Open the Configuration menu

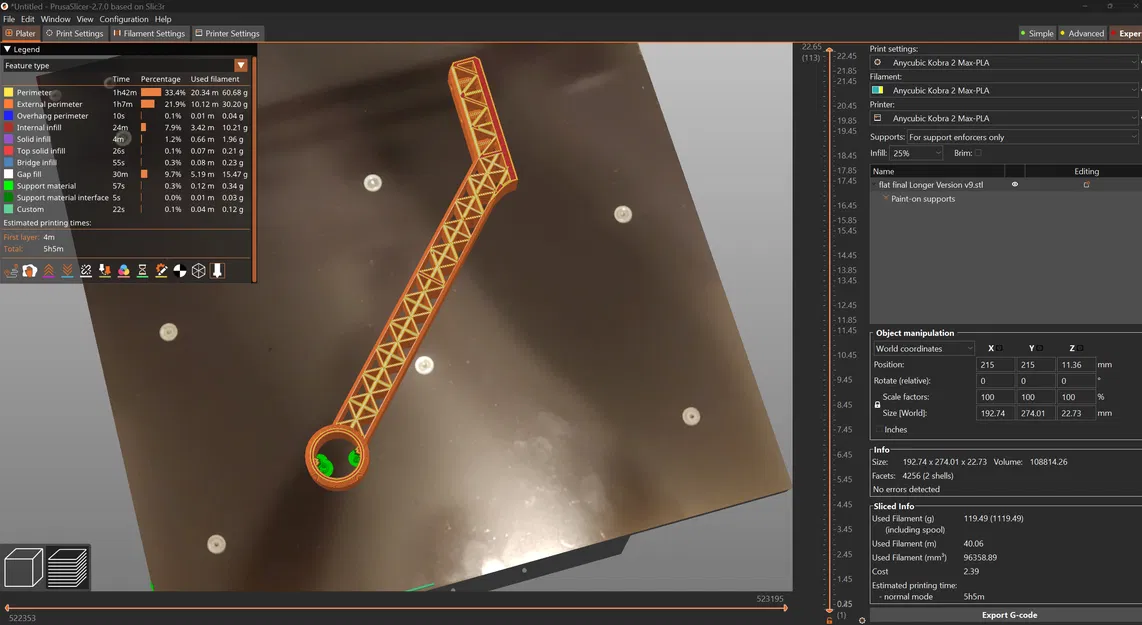click(x=124, y=19)
